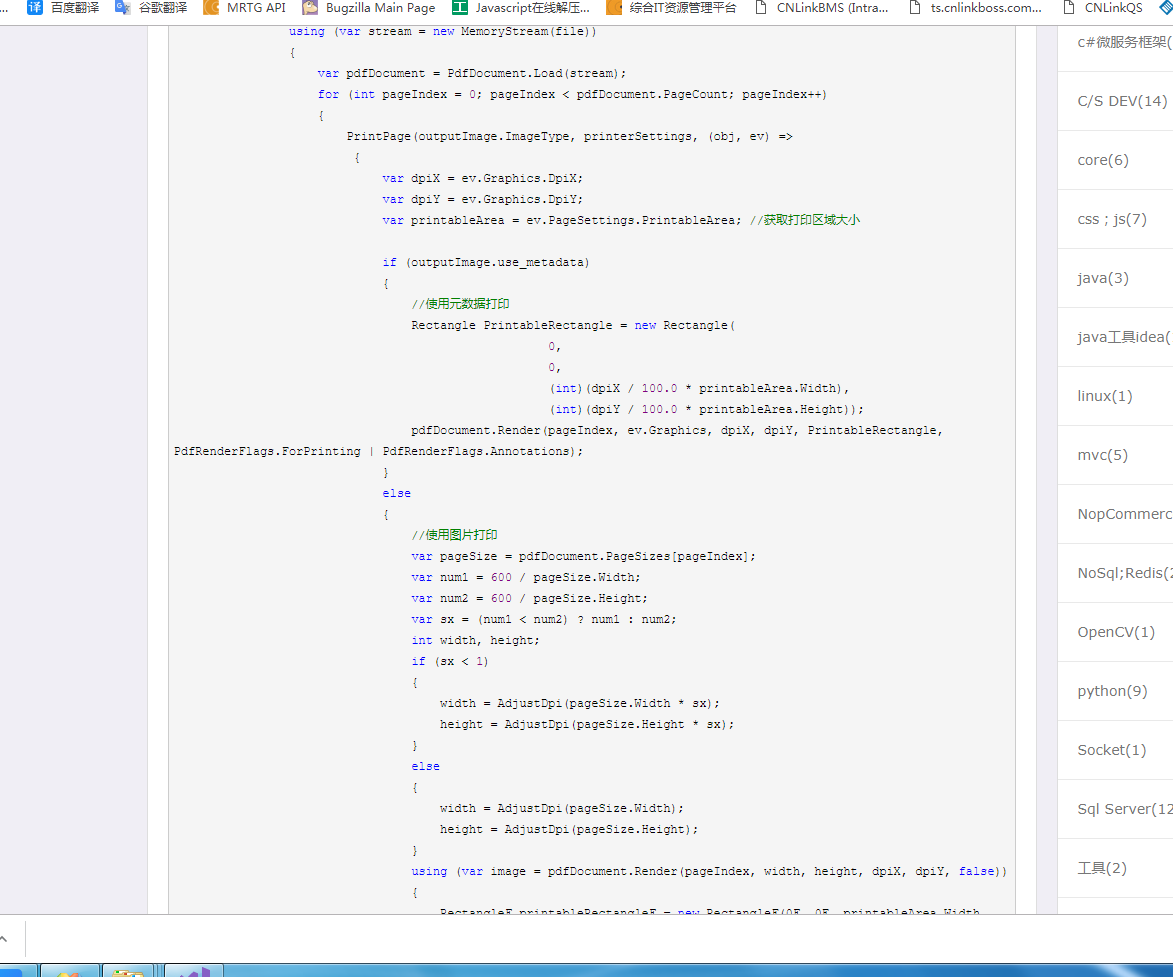Click the 'PrintPage(outputImage.ImageType' code line
Viewport: 1173px width, 977px height.
click(569, 136)
